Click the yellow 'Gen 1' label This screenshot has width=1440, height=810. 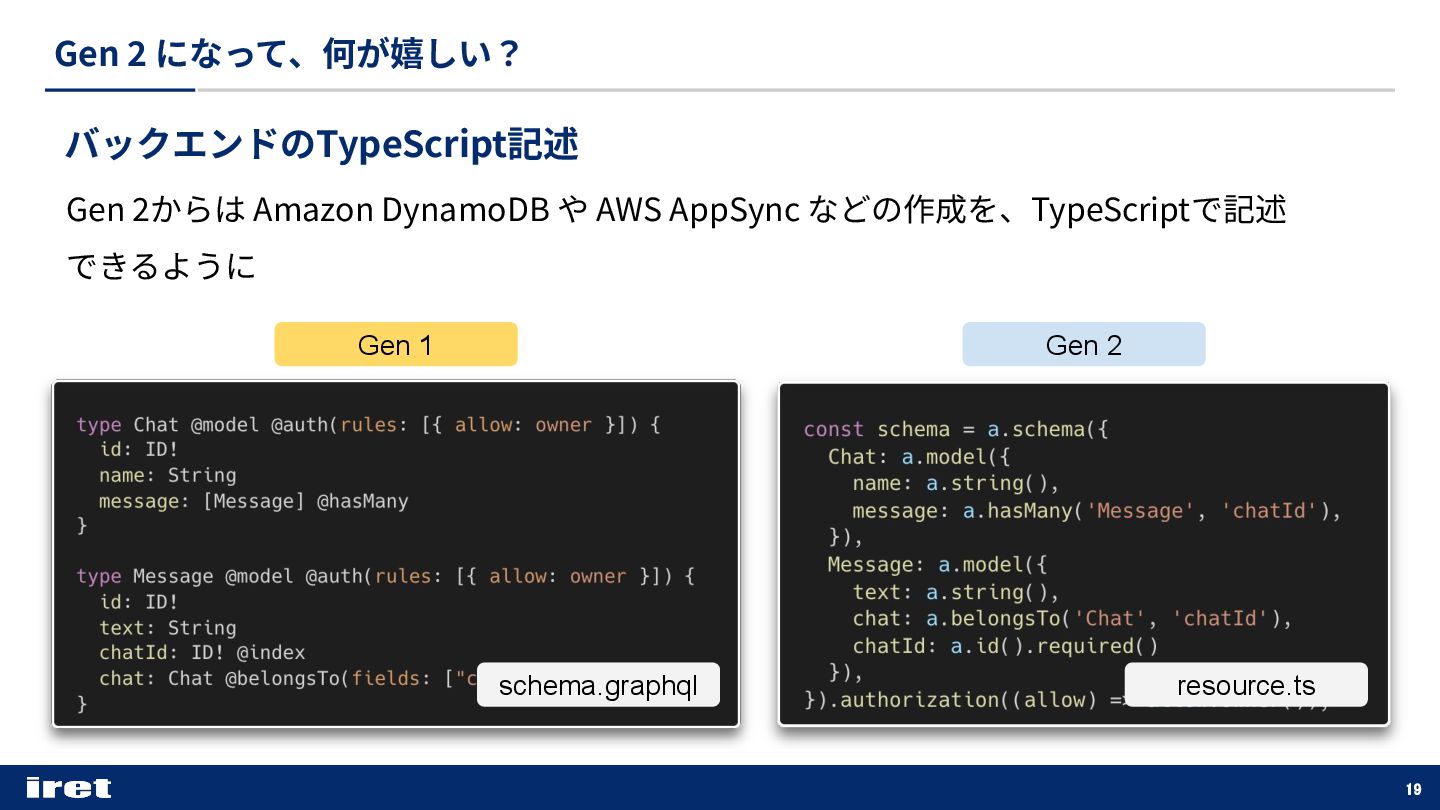point(396,345)
